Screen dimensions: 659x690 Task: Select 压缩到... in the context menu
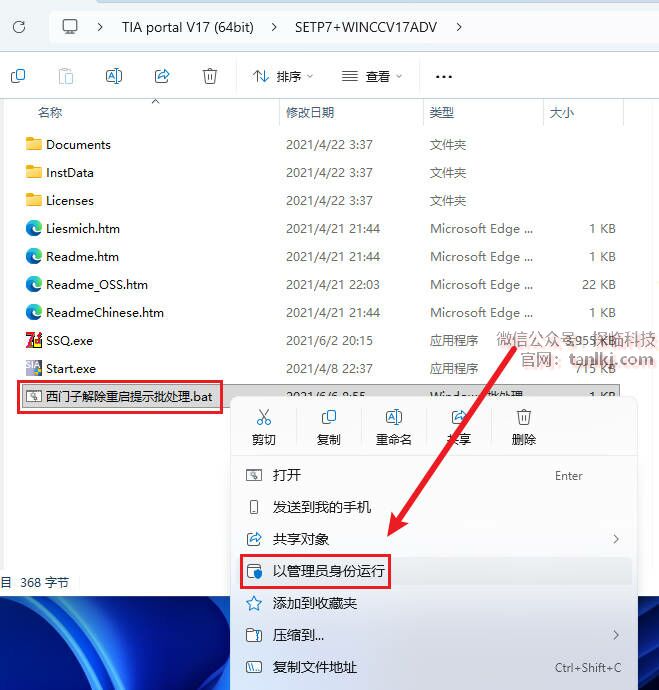click(434, 635)
